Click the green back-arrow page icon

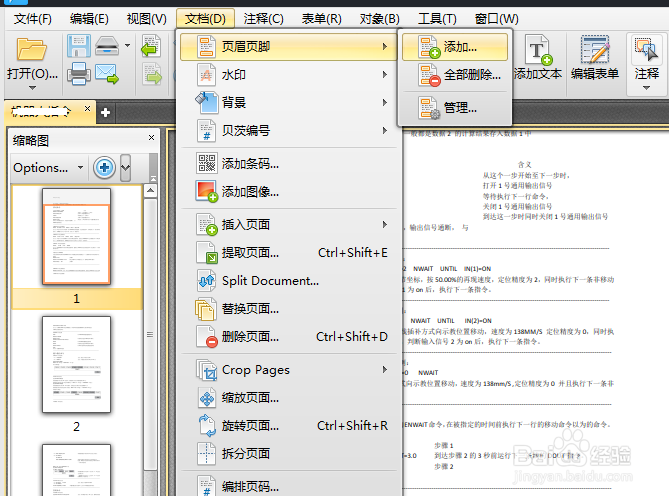tap(151, 46)
